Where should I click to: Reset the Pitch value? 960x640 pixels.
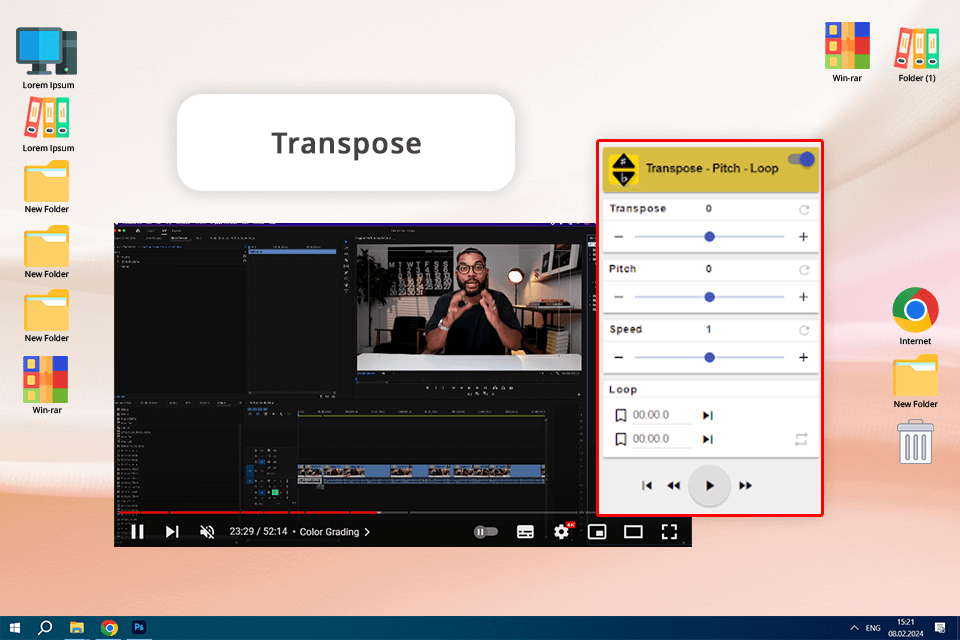coord(804,270)
